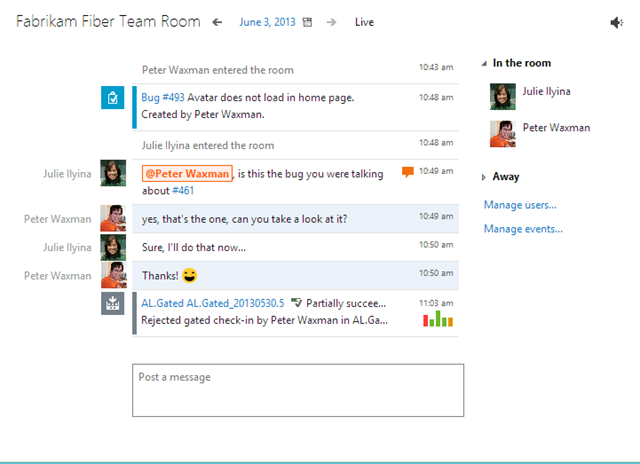Click the @Peter Waxman mention tag

point(187,173)
